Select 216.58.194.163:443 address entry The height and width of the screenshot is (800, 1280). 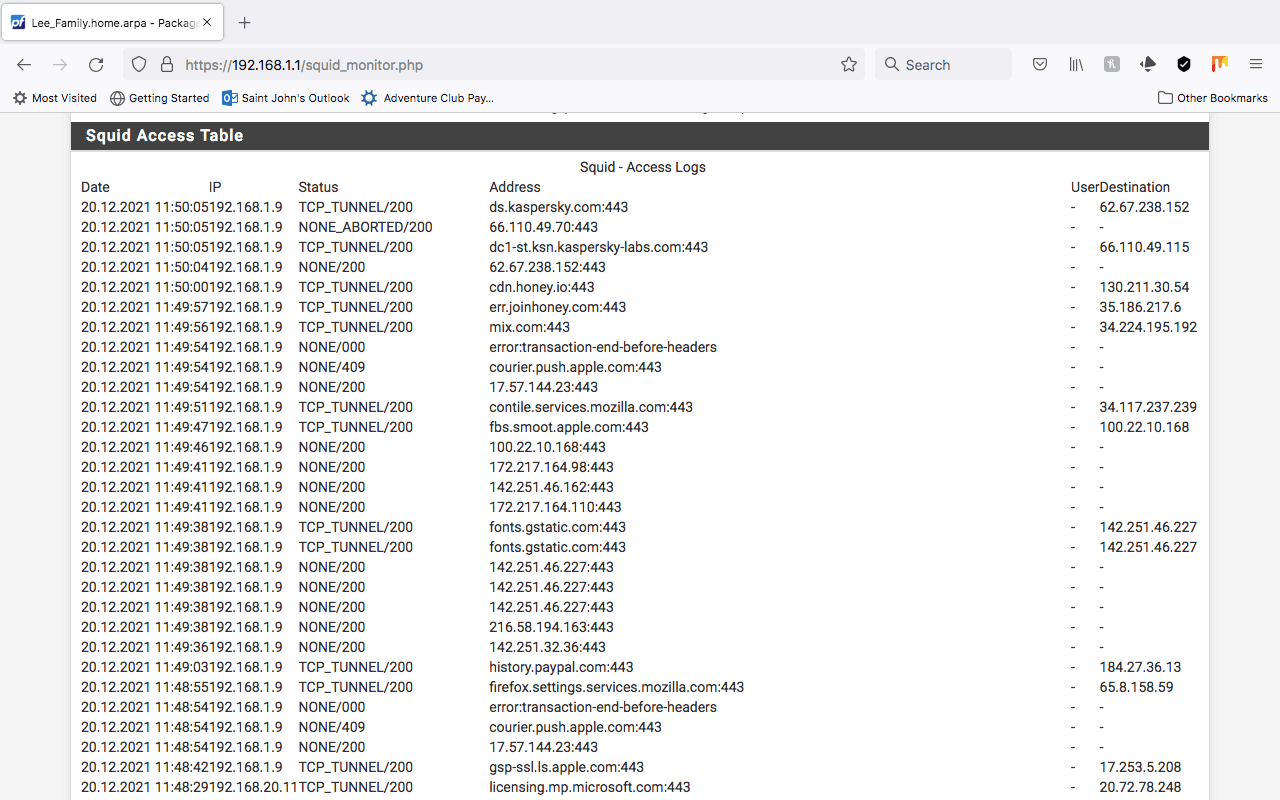[552, 627]
